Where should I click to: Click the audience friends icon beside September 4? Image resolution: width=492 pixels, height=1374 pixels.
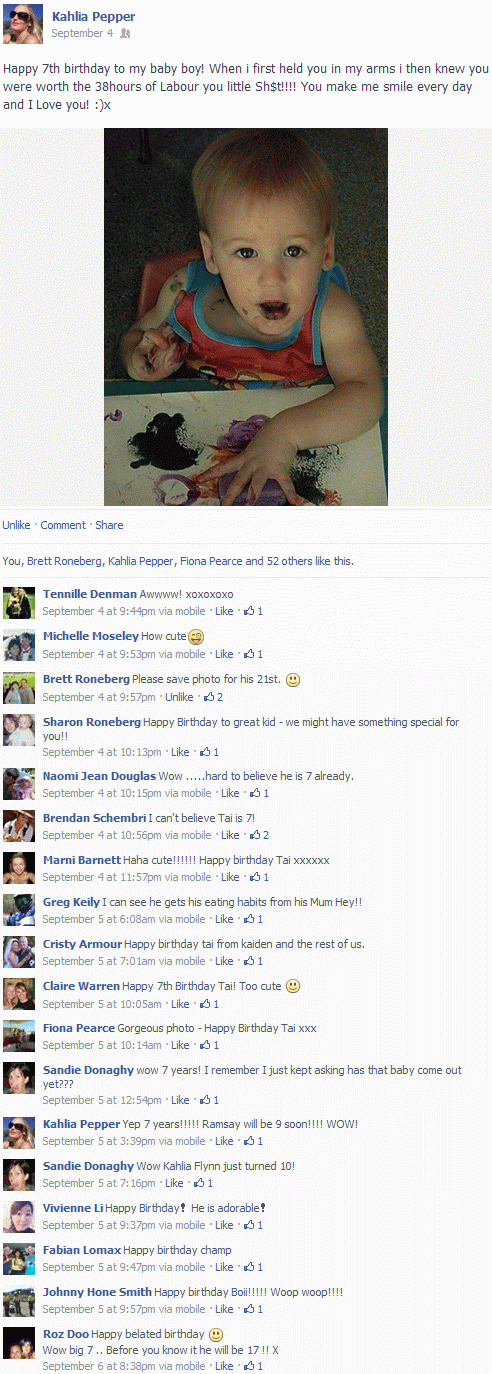(x=125, y=33)
